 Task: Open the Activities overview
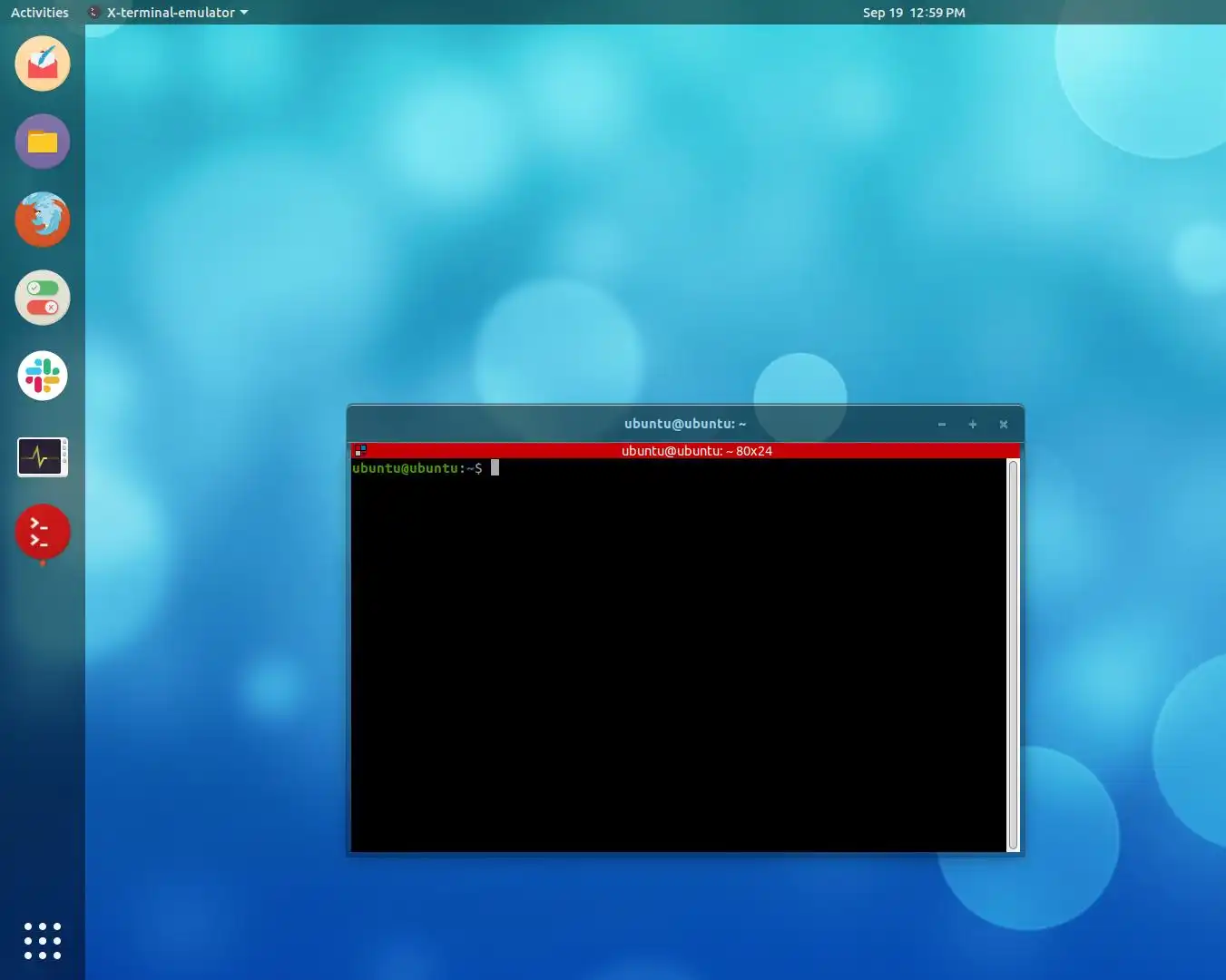(x=39, y=12)
